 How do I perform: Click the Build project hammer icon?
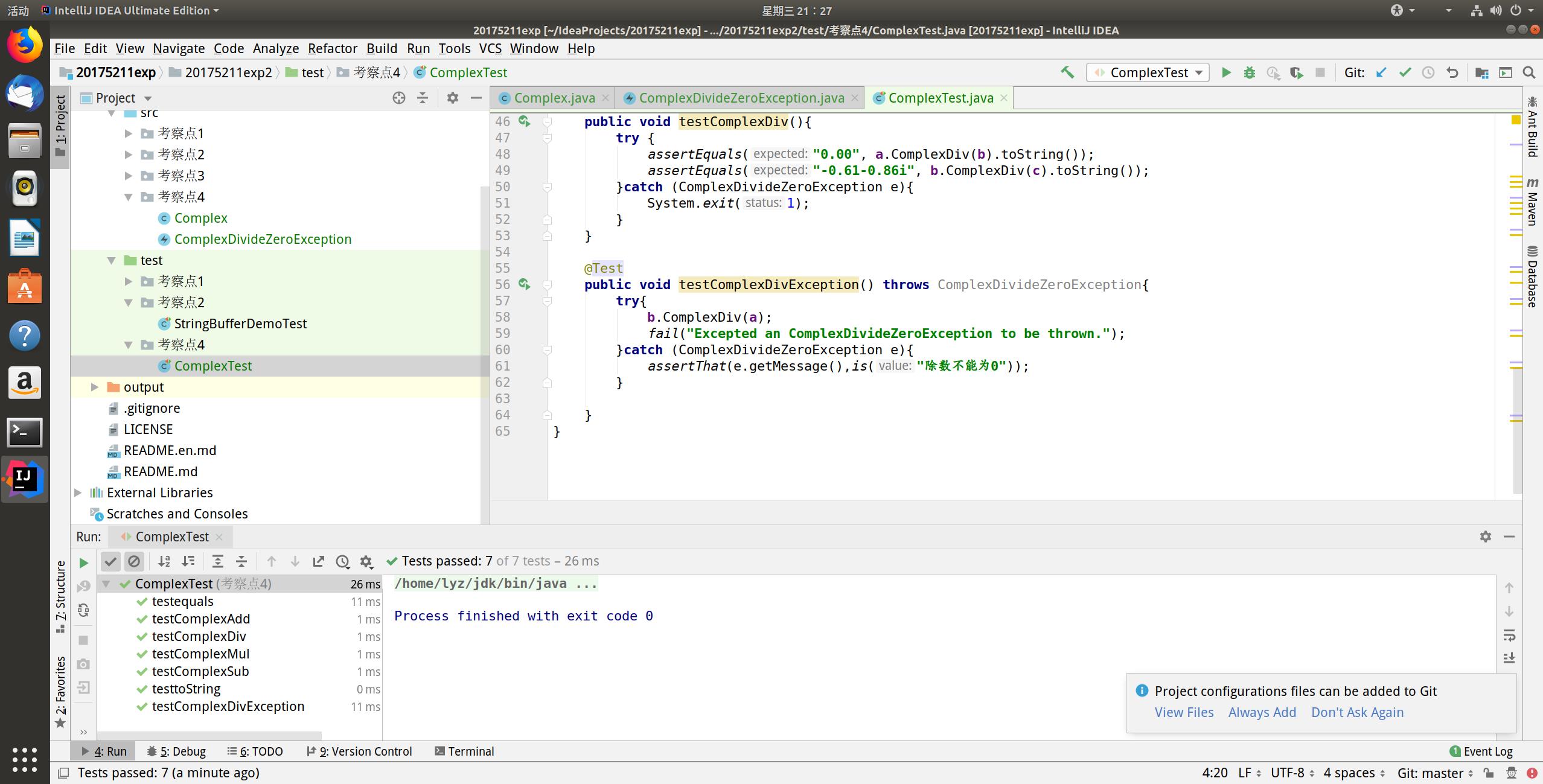click(1067, 72)
